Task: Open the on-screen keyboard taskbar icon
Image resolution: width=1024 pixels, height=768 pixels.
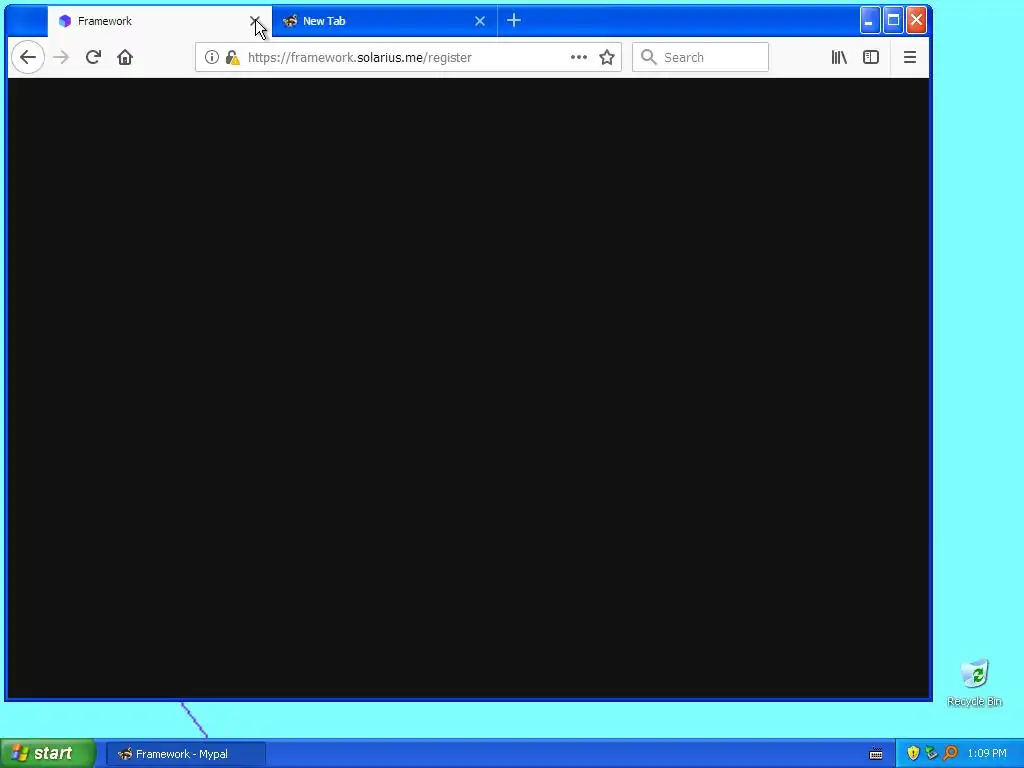Action: point(876,754)
